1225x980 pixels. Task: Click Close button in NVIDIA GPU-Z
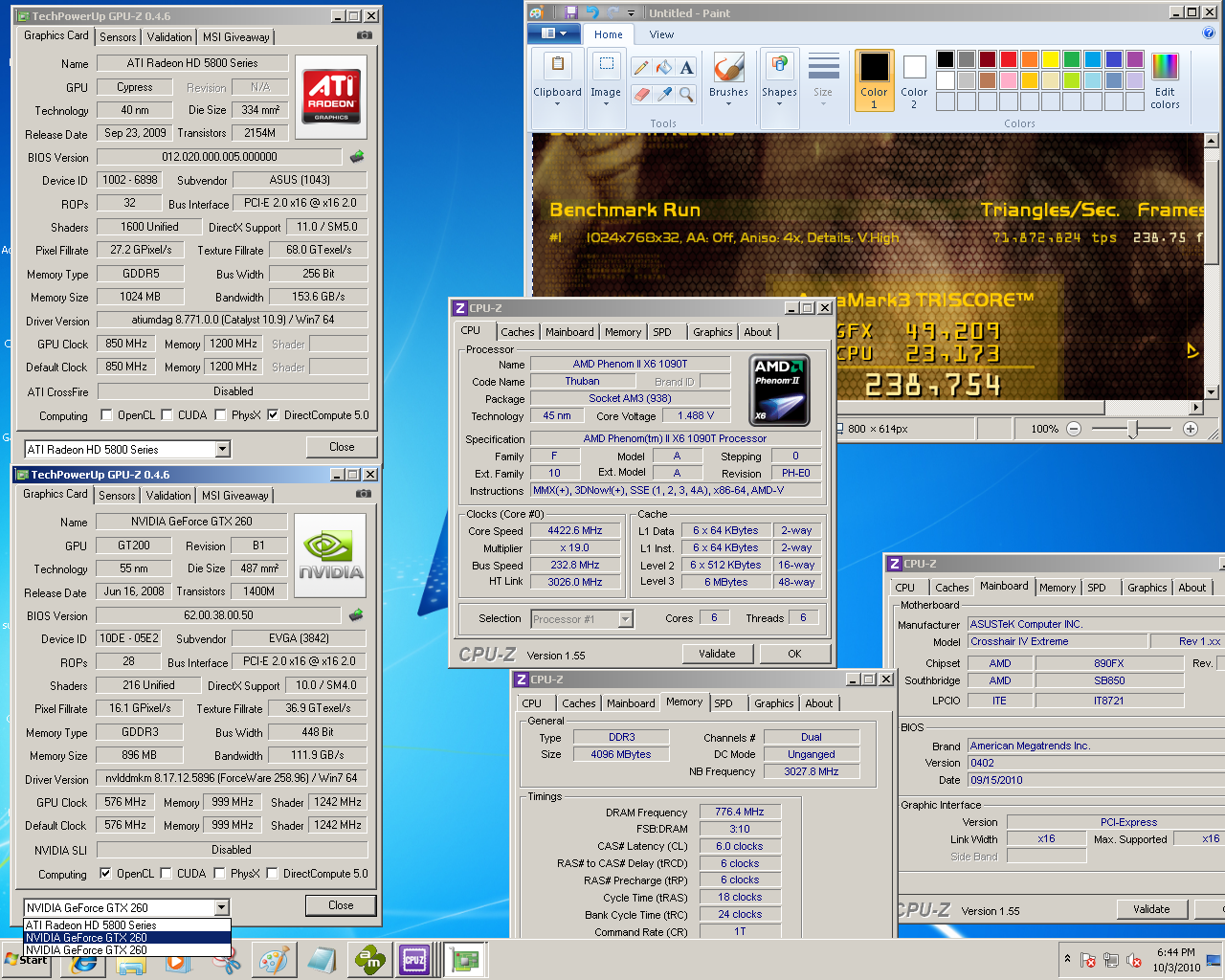click(341, 905)
